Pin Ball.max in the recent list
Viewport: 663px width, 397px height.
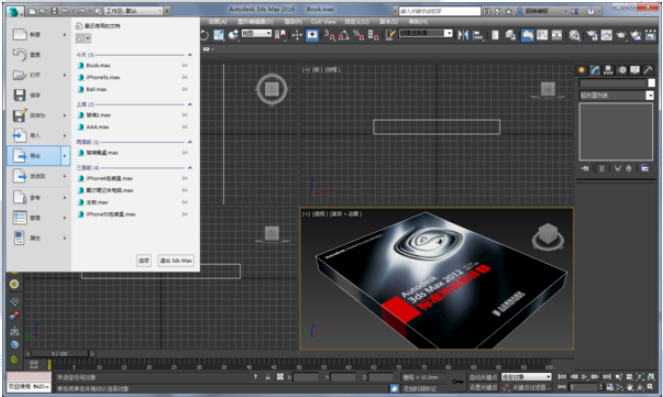tap(185, 89)
